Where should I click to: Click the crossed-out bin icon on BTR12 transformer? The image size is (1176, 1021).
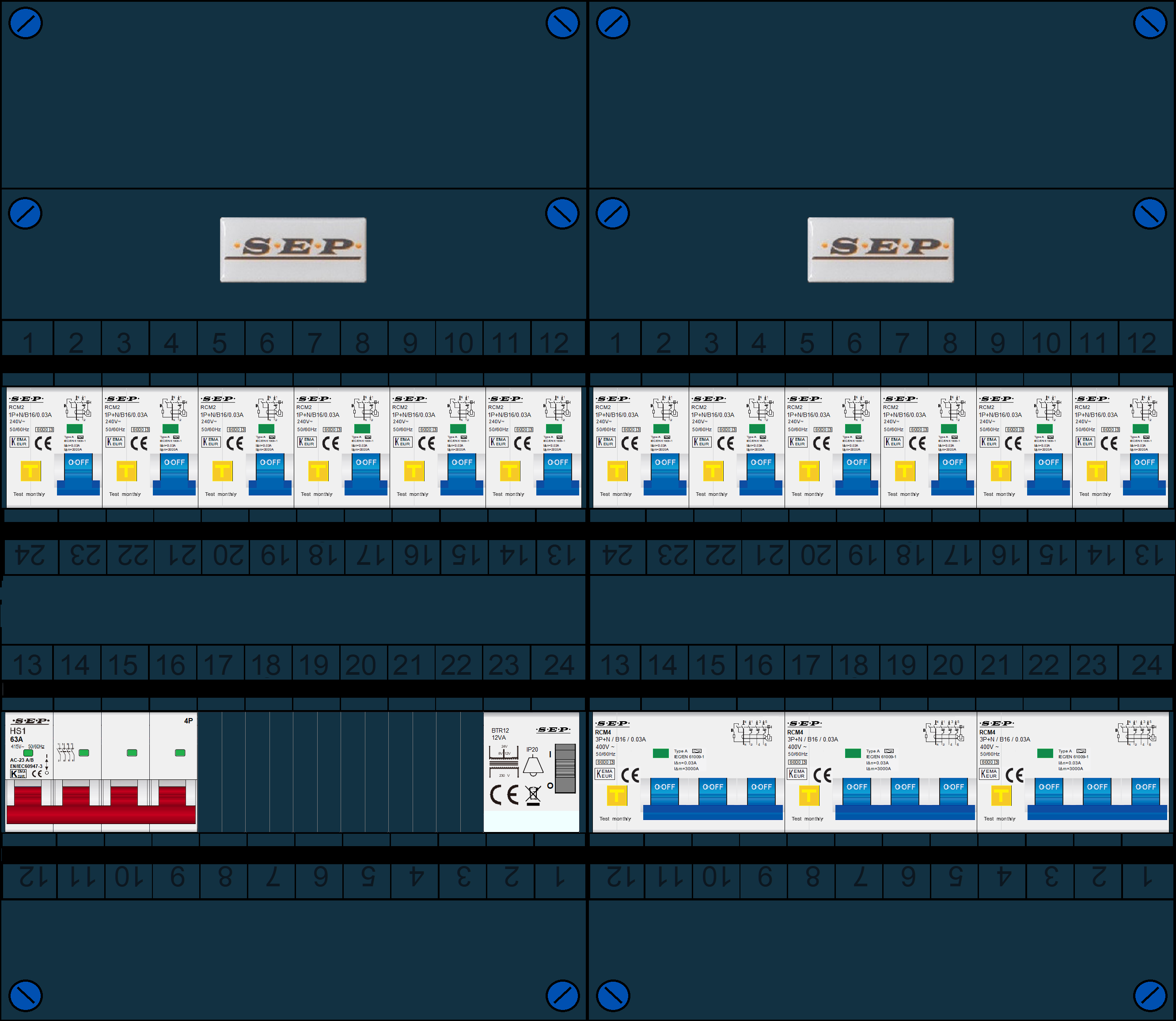coord(533,795)
